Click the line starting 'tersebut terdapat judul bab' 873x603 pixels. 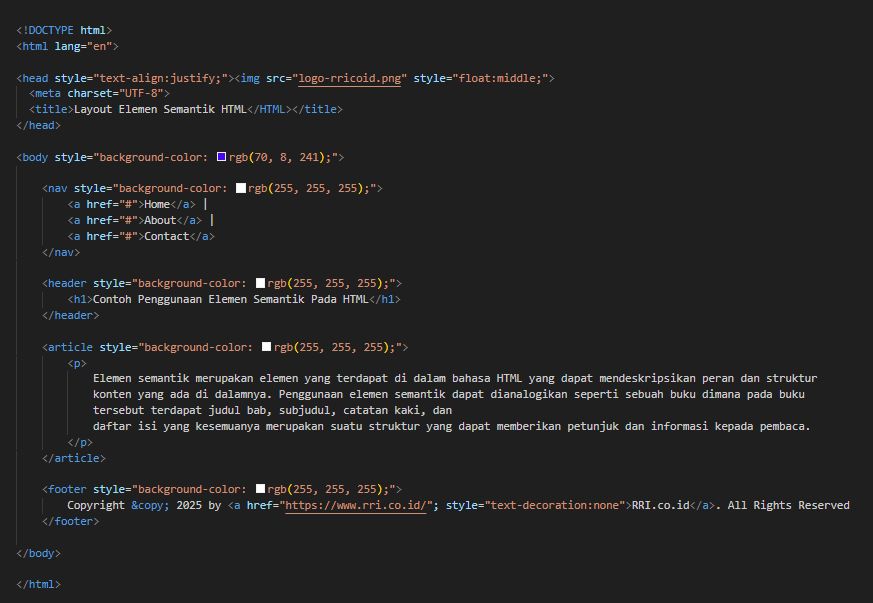(x=272, y=410)
